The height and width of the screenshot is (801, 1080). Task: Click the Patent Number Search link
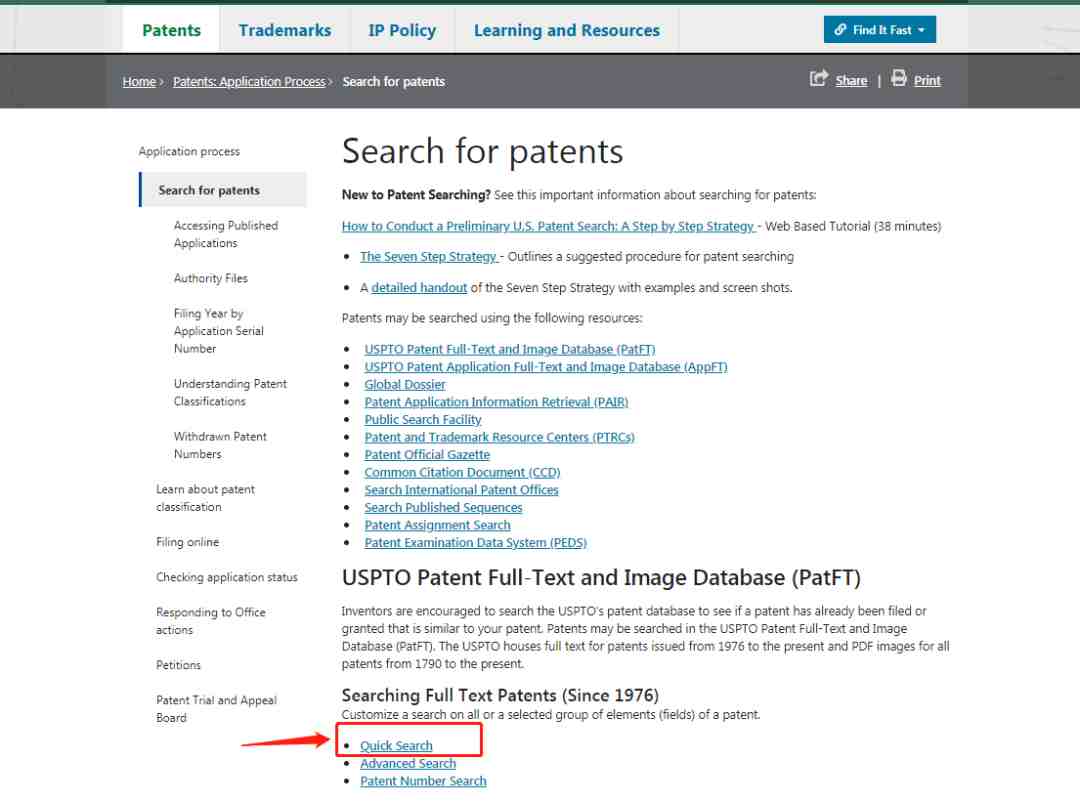click(x=423, y=780)
